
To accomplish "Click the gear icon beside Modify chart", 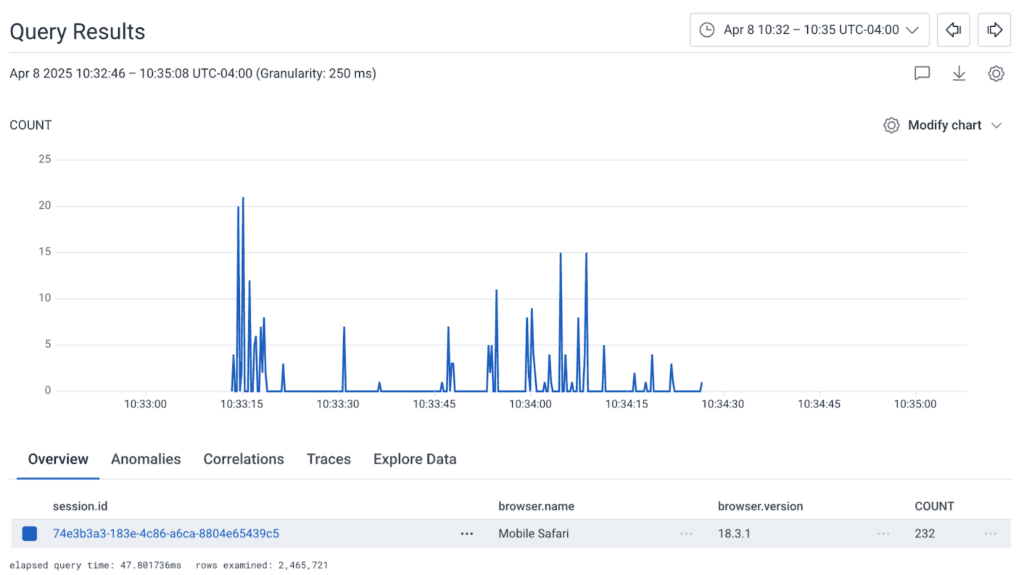I will [x=891, y=125].
